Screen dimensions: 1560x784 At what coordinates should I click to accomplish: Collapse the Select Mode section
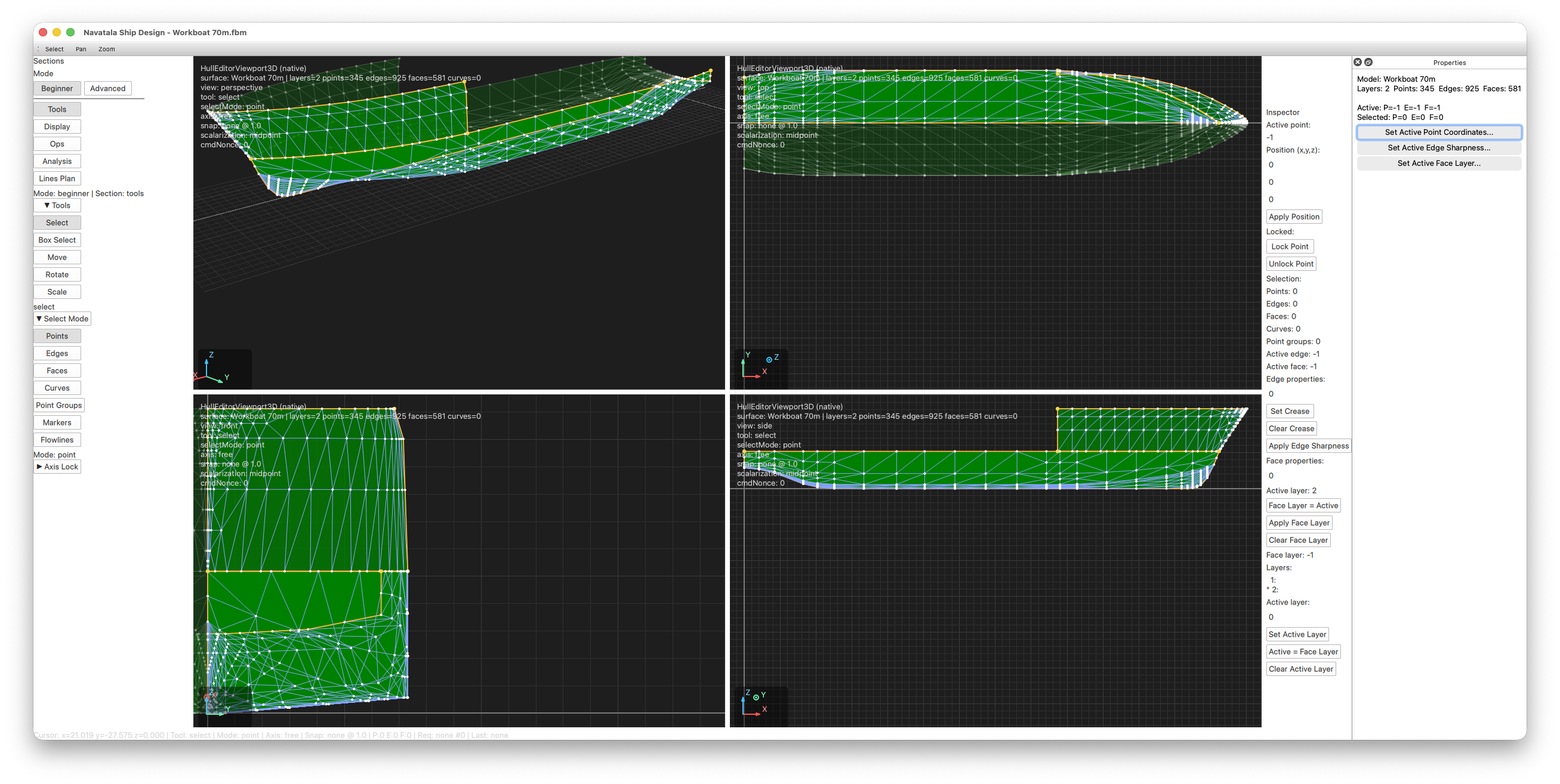pos(62,319)
